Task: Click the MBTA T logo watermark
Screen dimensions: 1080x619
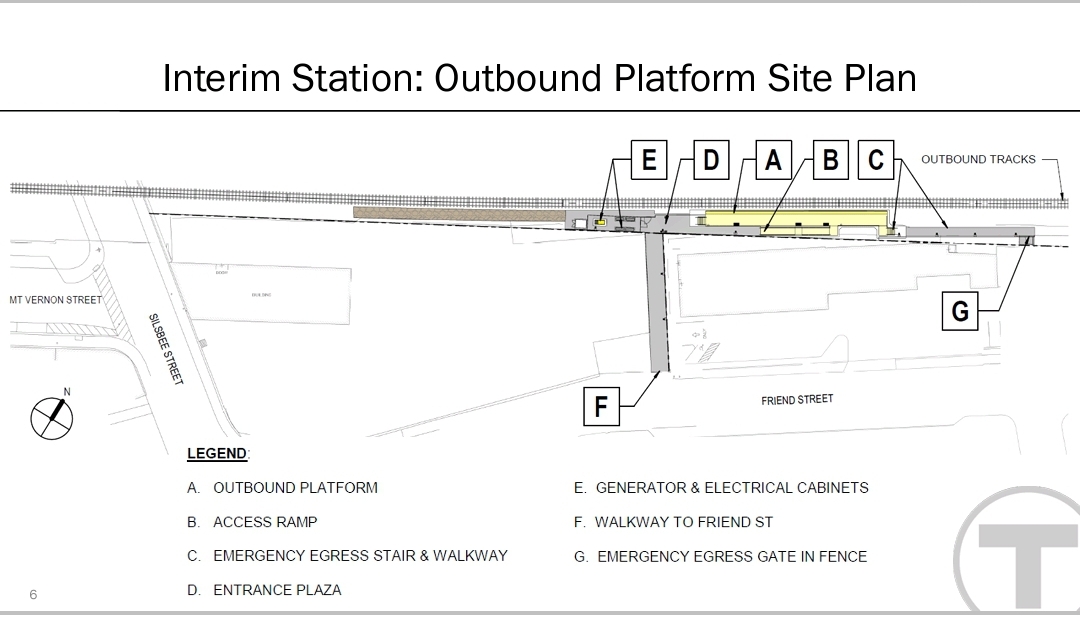Action: [1020, 550]
